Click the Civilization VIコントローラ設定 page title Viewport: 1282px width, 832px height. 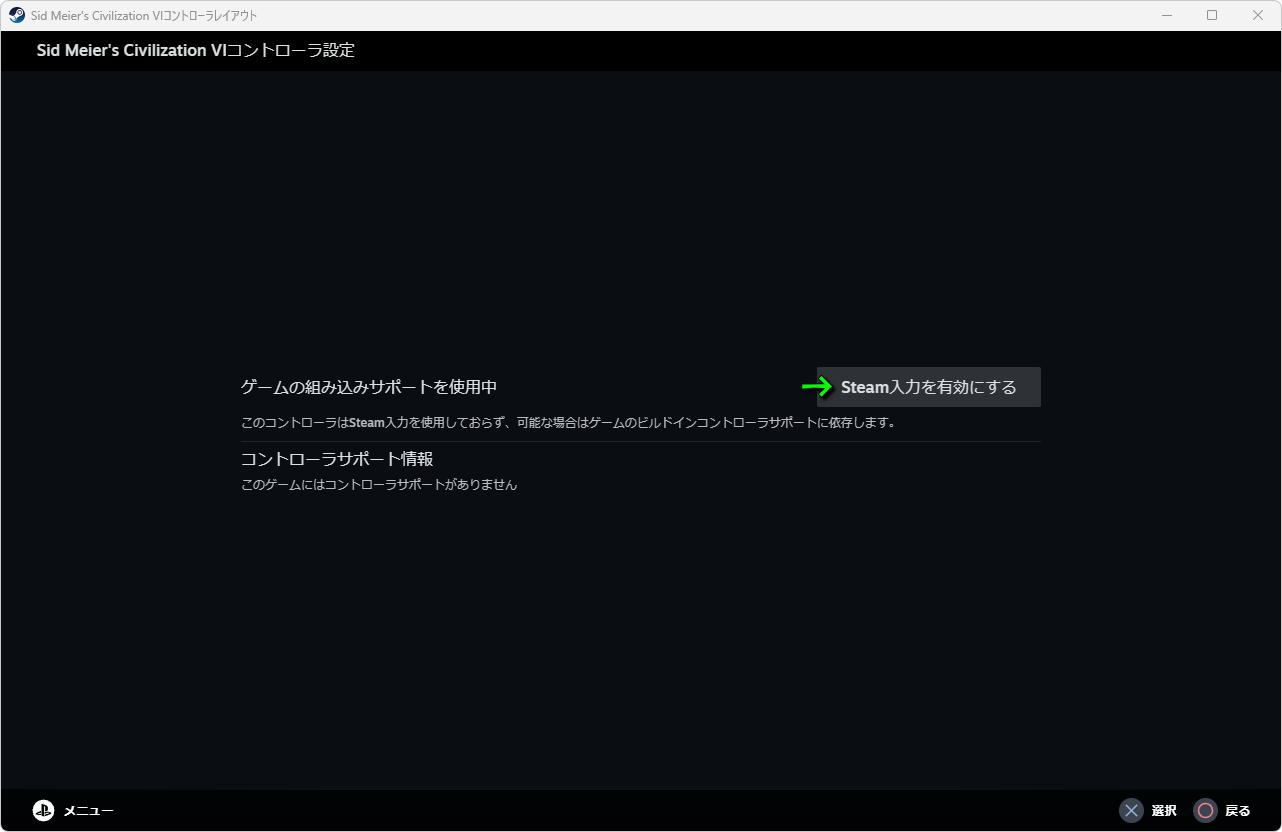click(x=196, y=51)
